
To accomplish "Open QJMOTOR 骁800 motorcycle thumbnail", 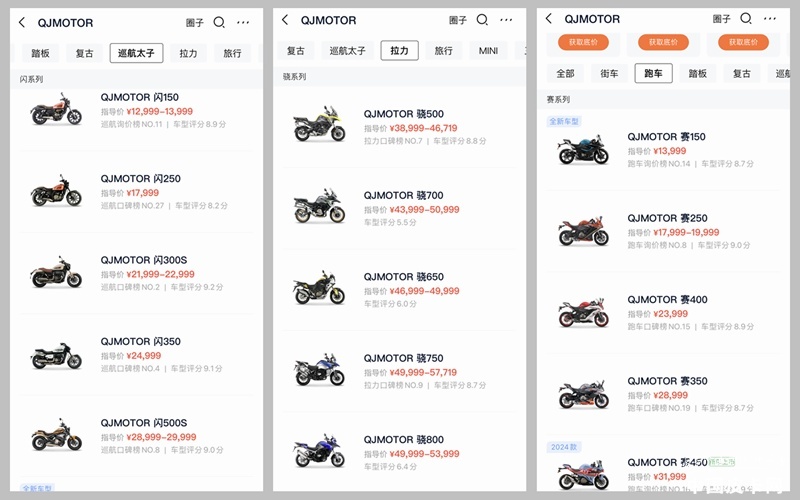I will 319,451.
